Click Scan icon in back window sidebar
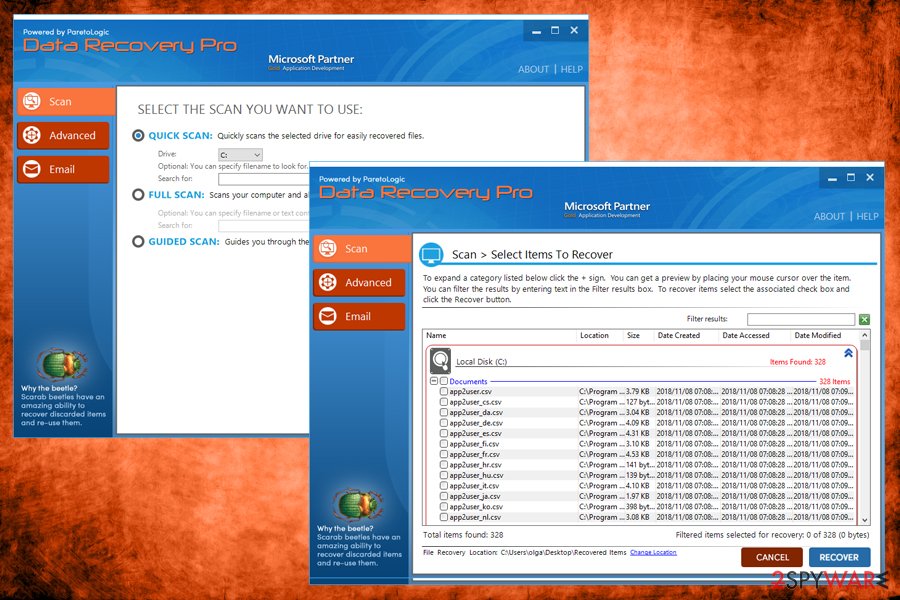Viewport: 900px width, 600px height. 32,102
